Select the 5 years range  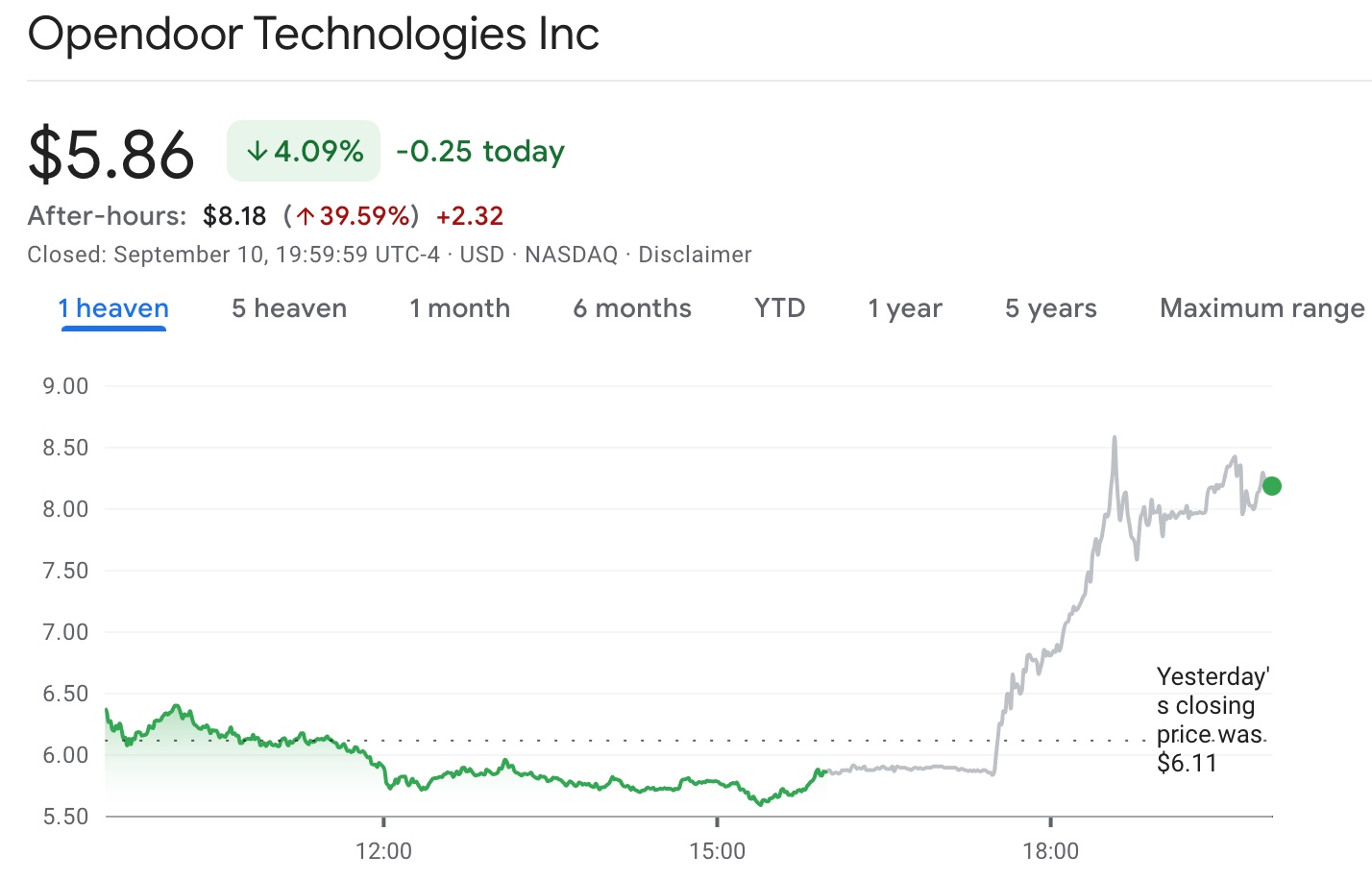pyautogui.click(x=1050, y=308)
